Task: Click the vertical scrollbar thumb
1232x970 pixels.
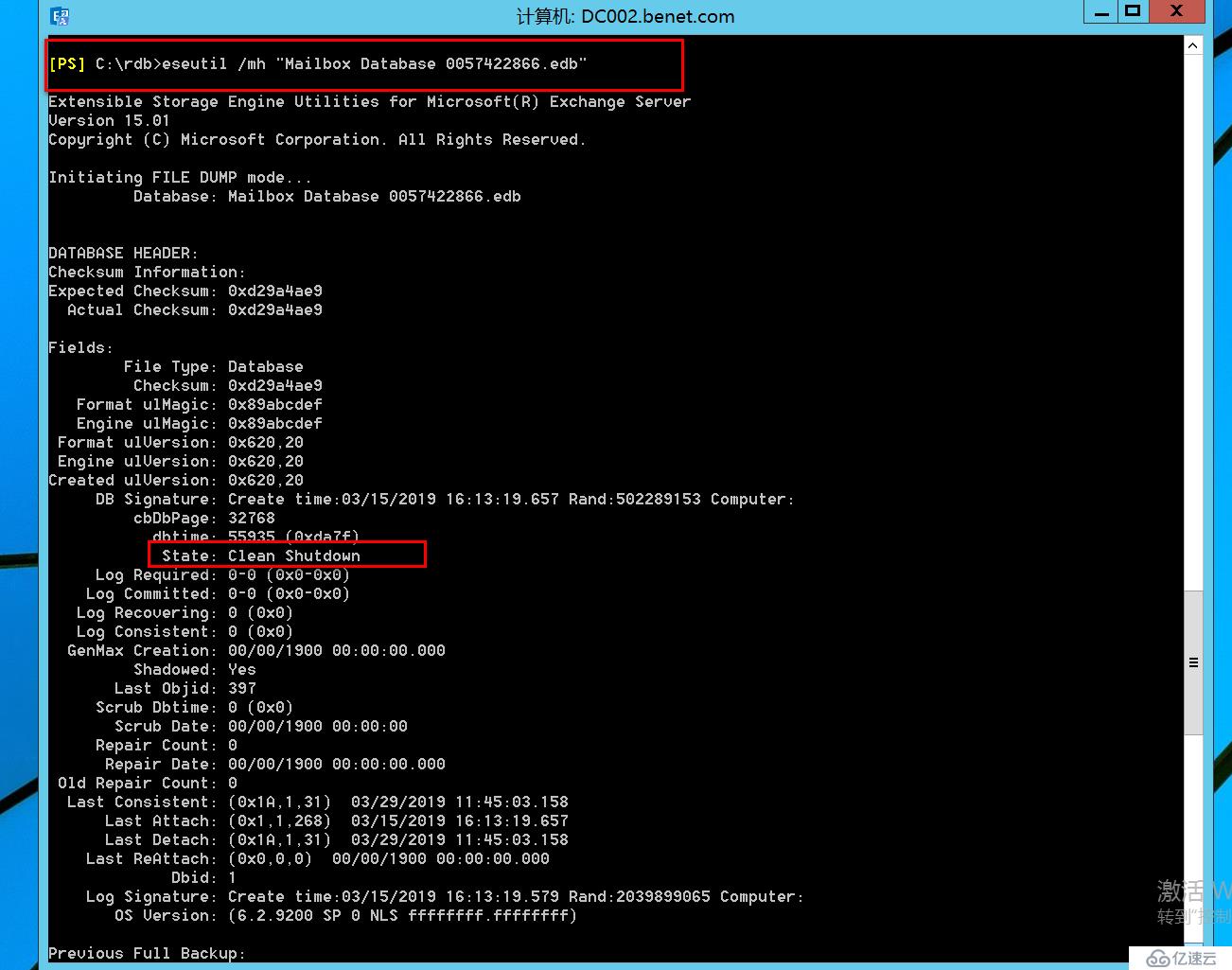Action: (1193, 661)
